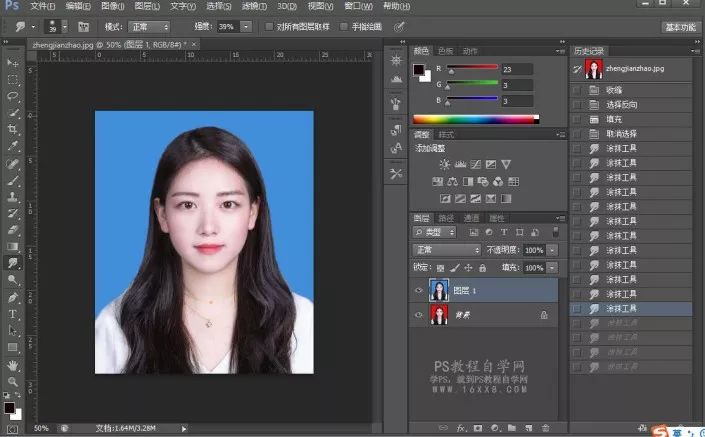
Task: Toggle layer filtering switch
Action: click(556, 232)
